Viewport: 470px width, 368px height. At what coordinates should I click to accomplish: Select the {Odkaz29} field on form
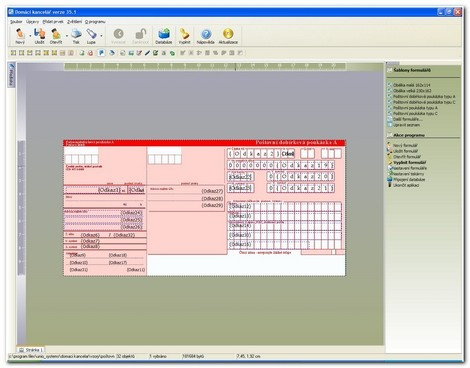212,205
